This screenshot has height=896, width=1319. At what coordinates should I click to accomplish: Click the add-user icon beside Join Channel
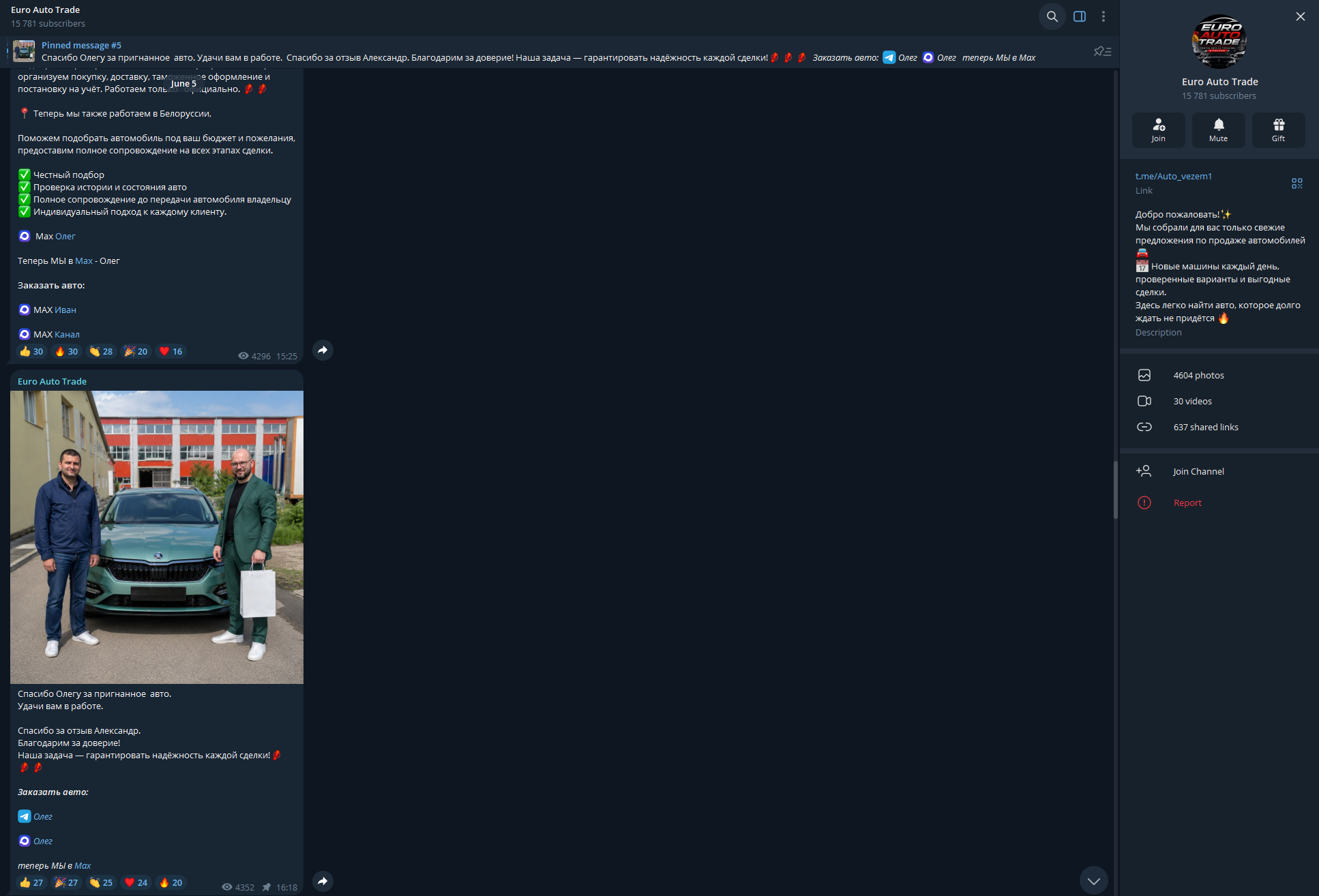(1144, 471)
